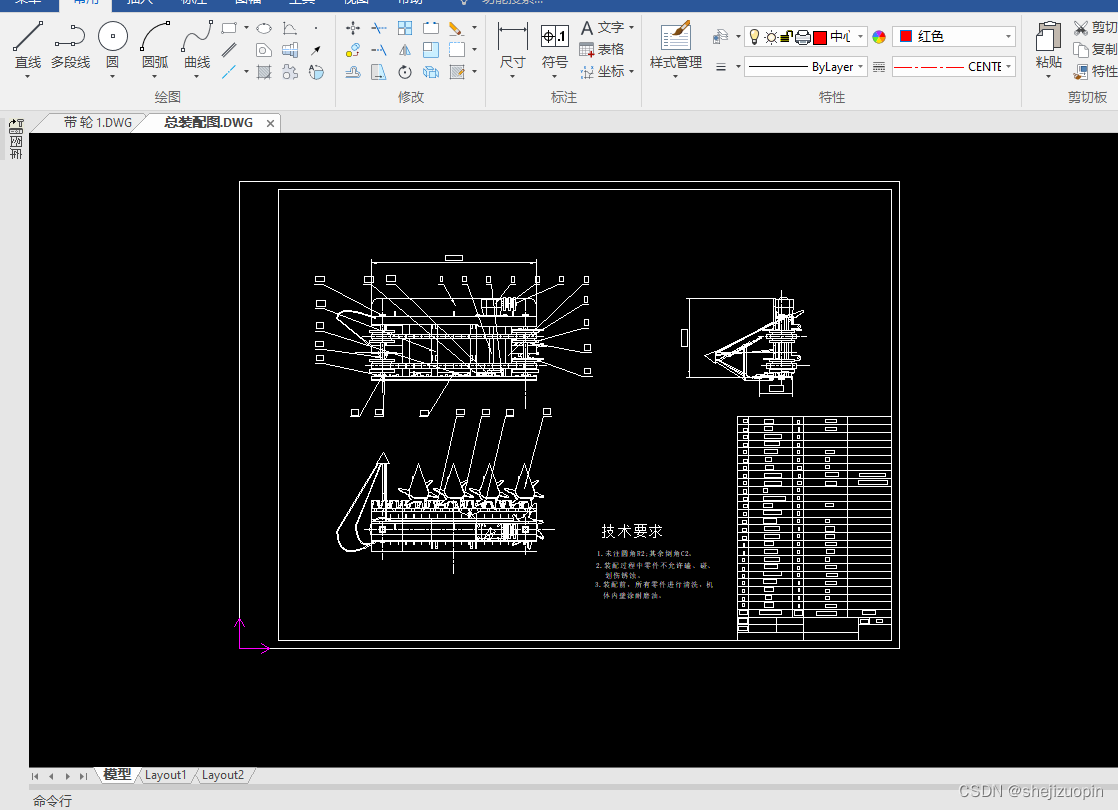This screenshot has width=1118, height=810.
Task: Open the CENTE linetype dropdown
Action: click(1008, 66)
